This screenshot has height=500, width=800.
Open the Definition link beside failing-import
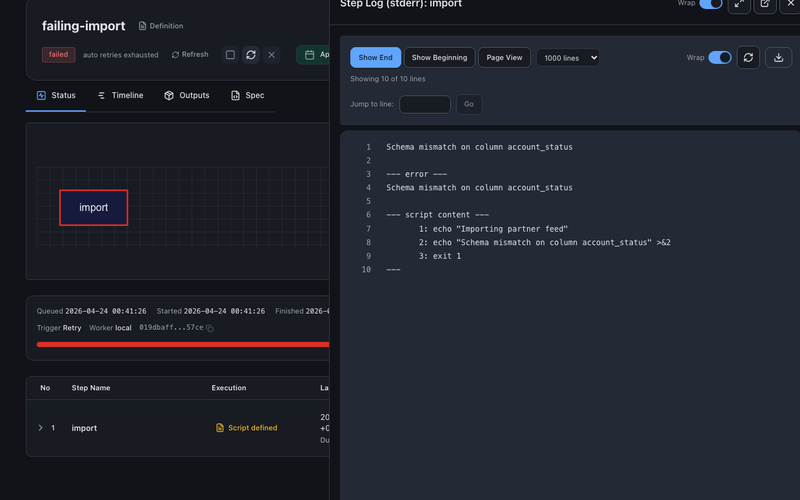[x=161, y=26]
